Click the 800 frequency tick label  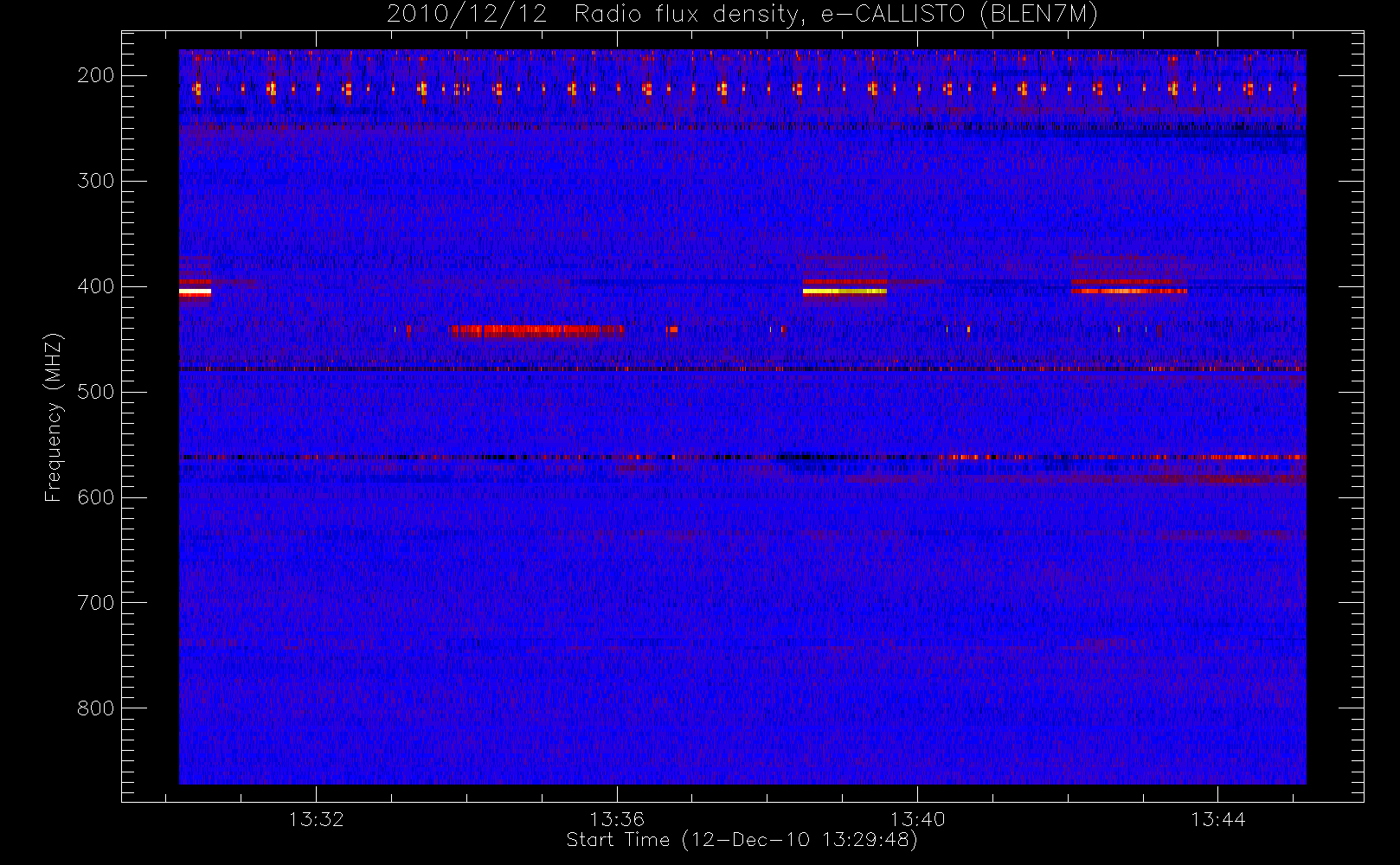pos(96,708)
